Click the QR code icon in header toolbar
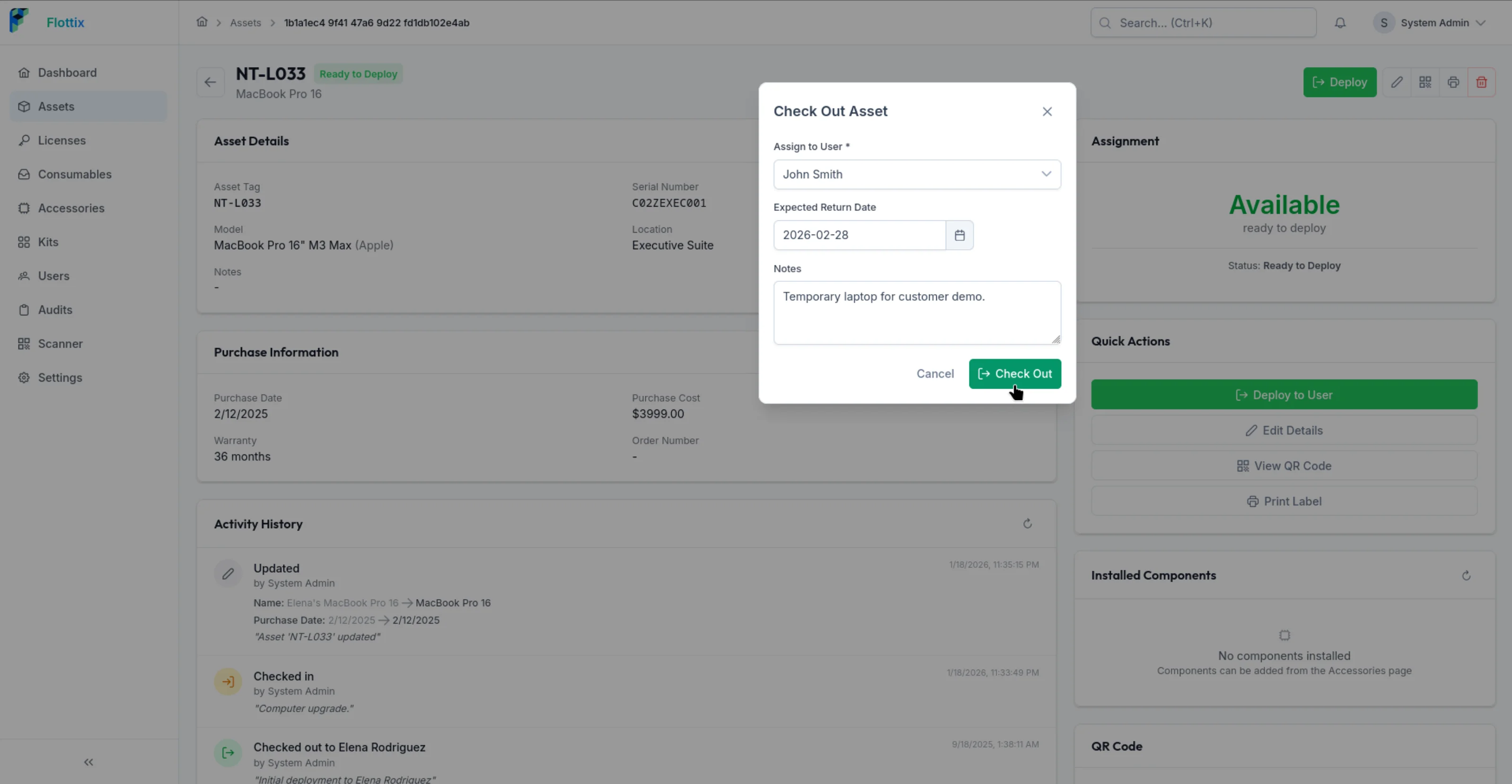1512x784 pixels. (1424, 82)
